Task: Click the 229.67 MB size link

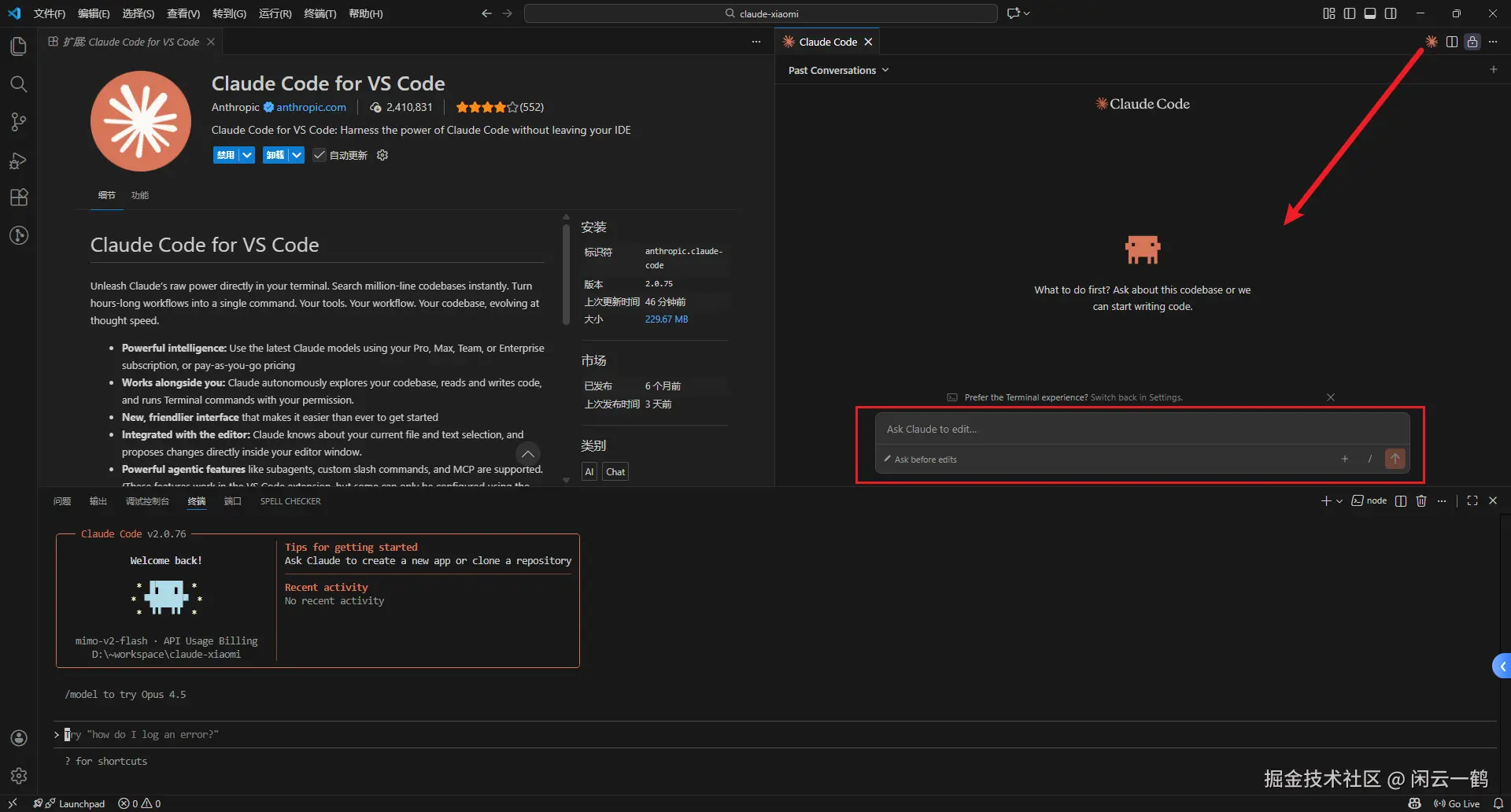Action: point(667,319)
